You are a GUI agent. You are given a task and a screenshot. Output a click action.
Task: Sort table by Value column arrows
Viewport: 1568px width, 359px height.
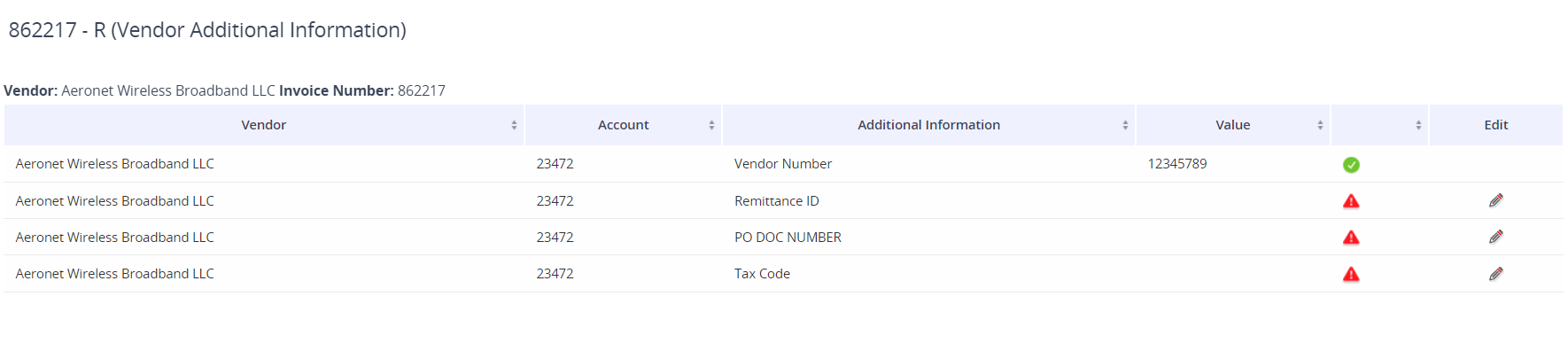point(1320,125)
